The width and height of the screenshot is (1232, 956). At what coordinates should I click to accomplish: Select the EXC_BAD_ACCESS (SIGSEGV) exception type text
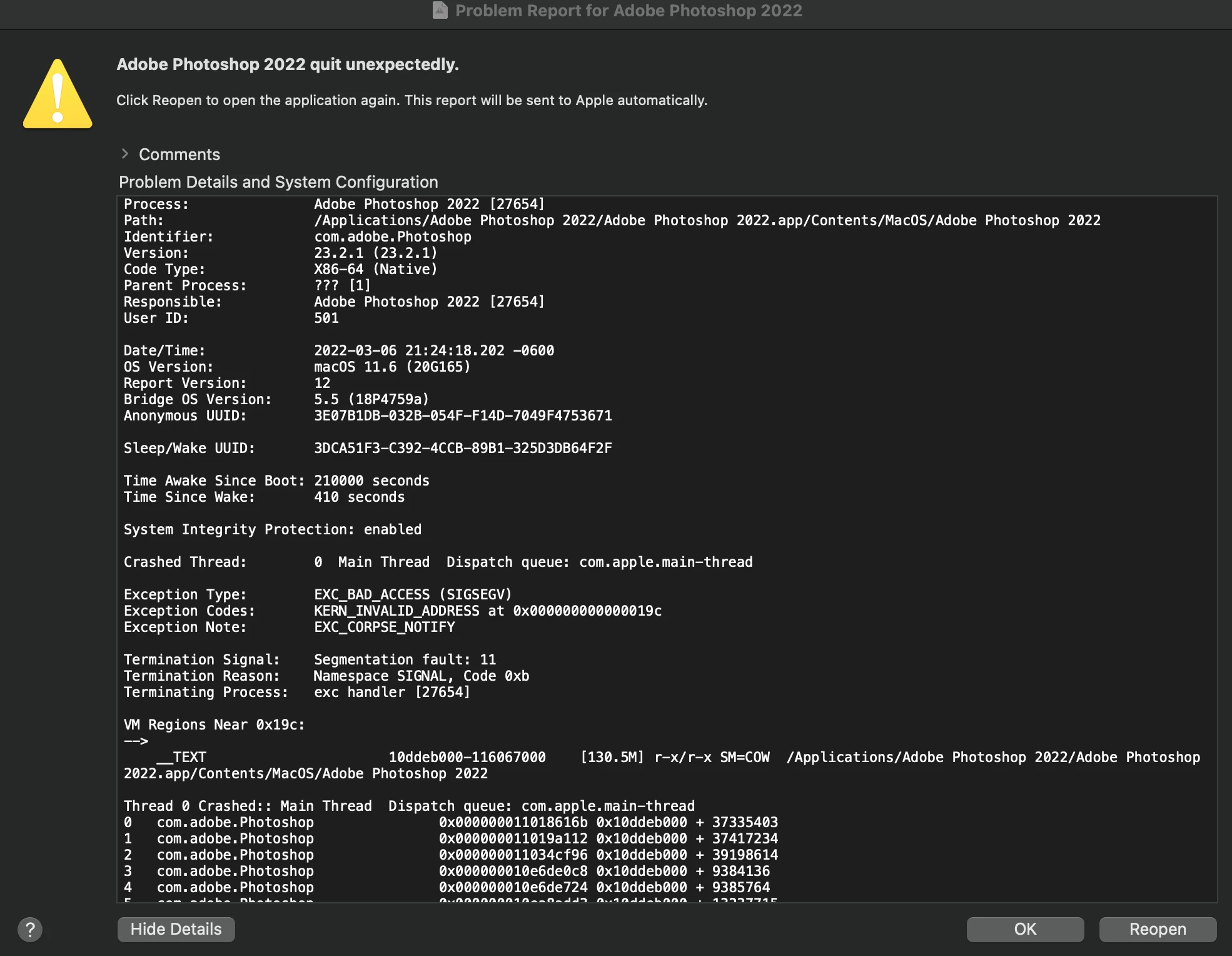click(x=413, y=594)
